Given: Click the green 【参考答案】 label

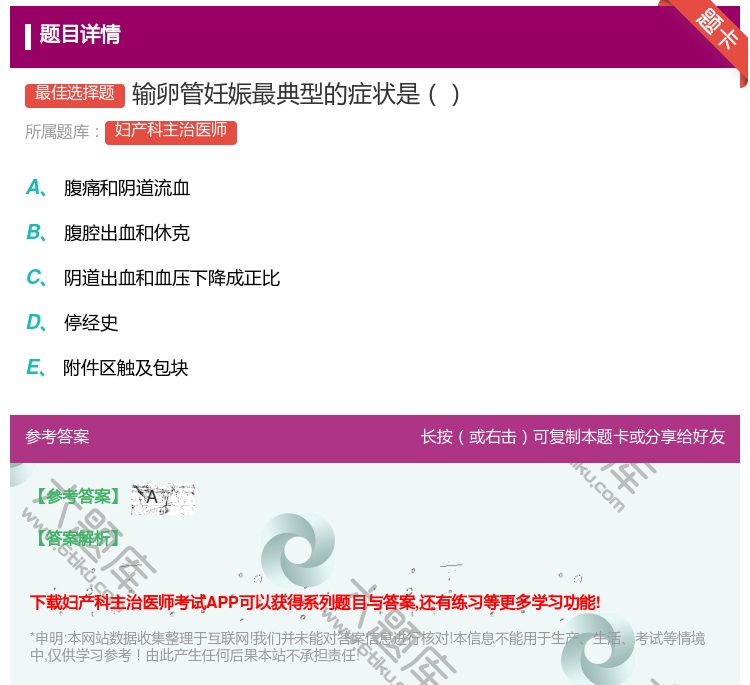Looking at the screenshot, I should click(78, 496).
